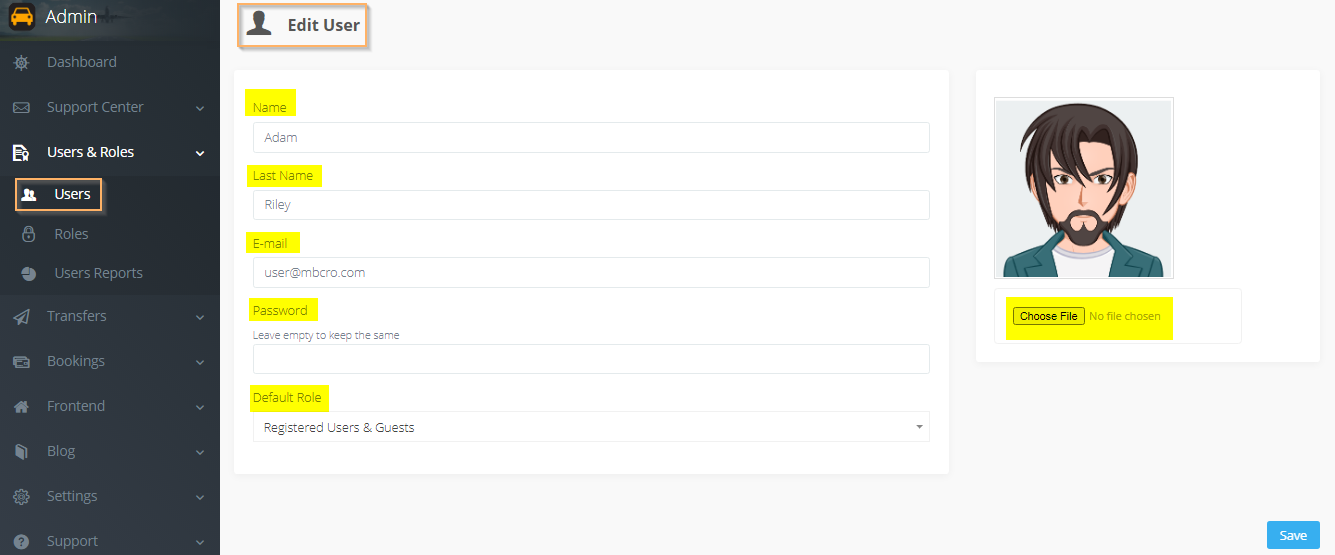
Task: Click the Roles padlock icon
Action: coord(29,234)
